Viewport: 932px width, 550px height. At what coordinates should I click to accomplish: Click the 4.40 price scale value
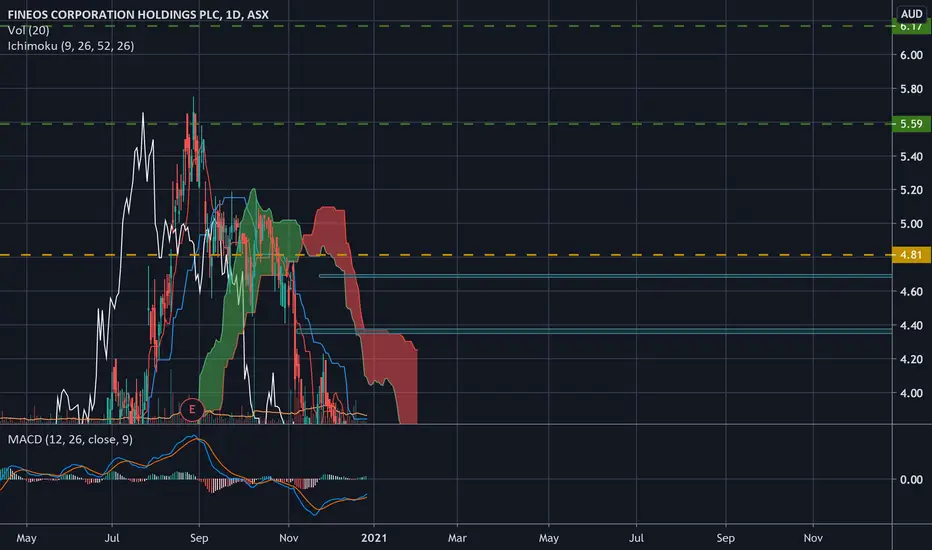[911, 326]
